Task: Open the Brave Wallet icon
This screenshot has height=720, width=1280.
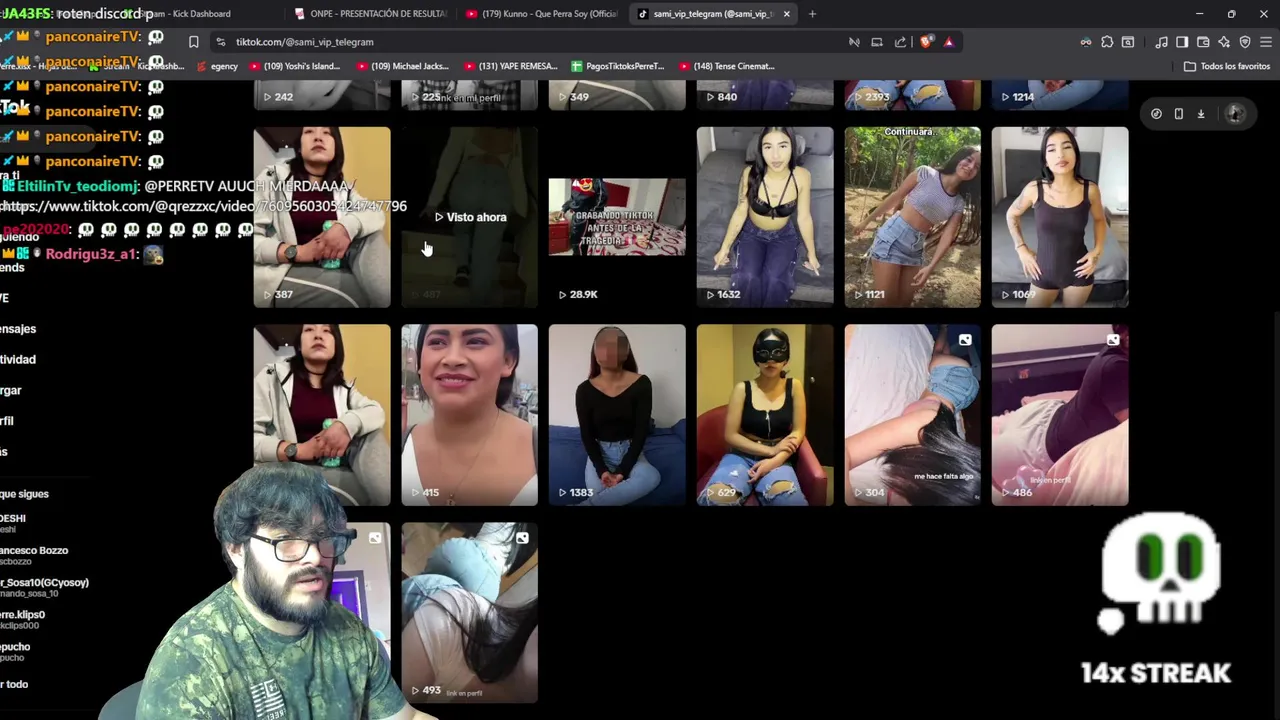Action: point(1203,42)
